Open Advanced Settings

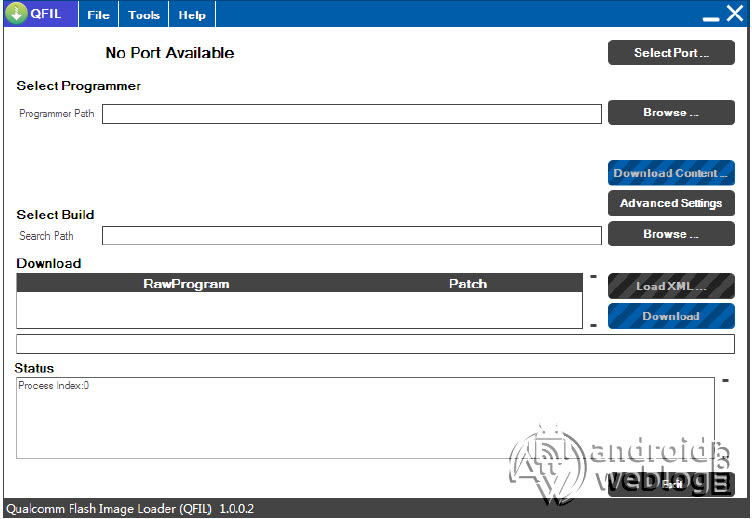(x=670, y=203)
